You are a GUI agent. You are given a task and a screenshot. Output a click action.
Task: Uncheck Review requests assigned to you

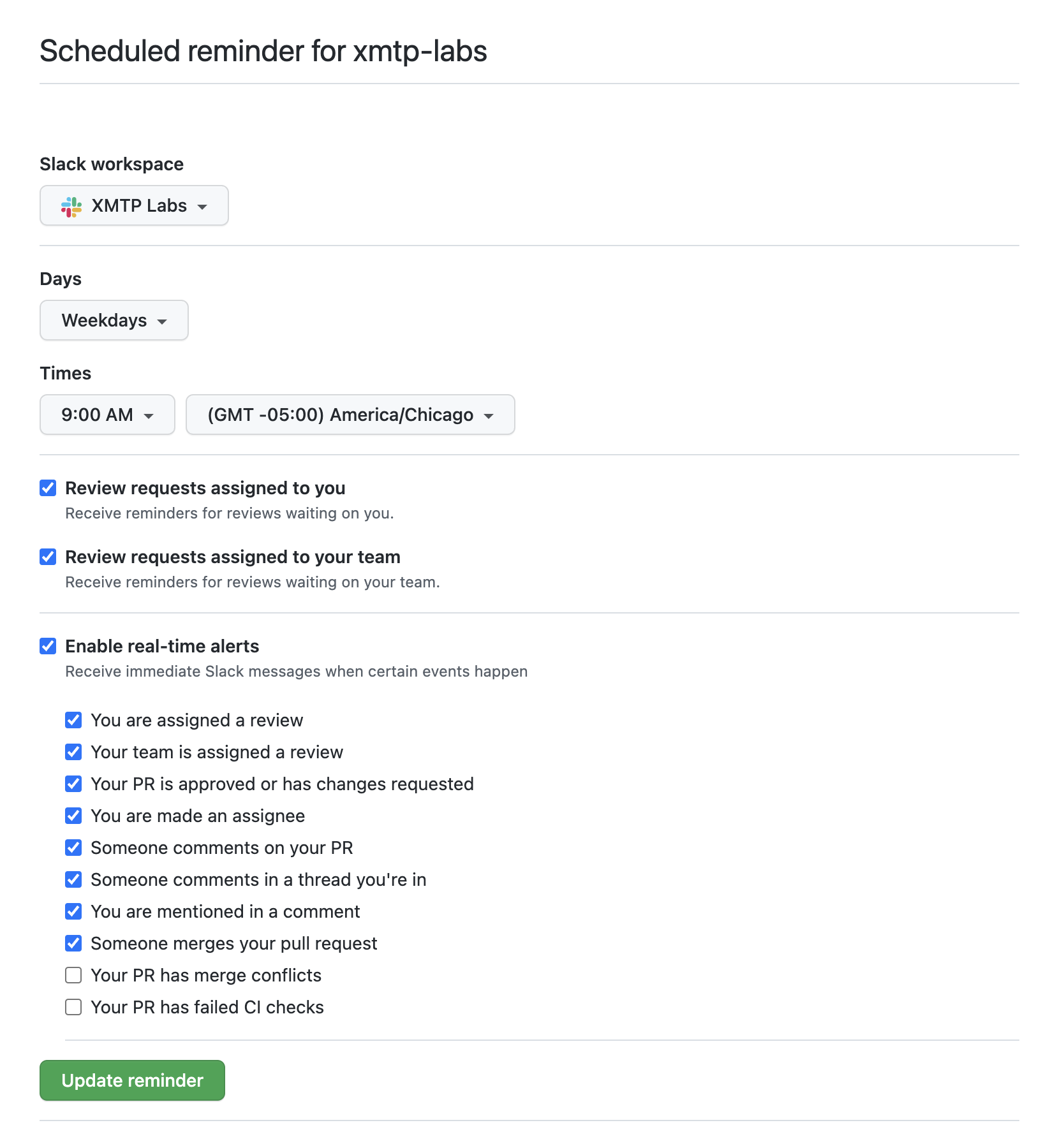click(48, 488)
